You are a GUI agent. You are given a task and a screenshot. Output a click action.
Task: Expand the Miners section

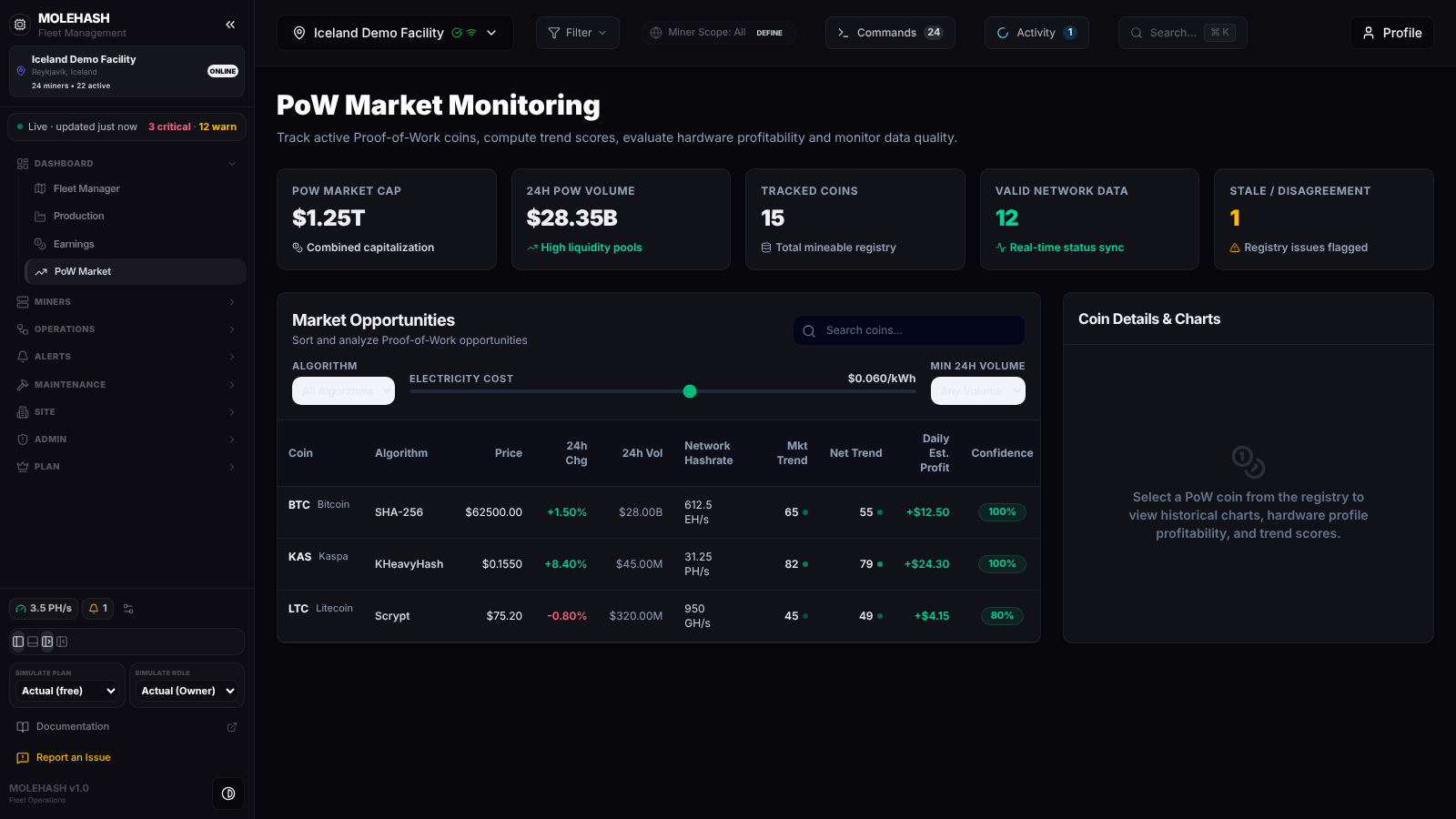coord(126,302)
